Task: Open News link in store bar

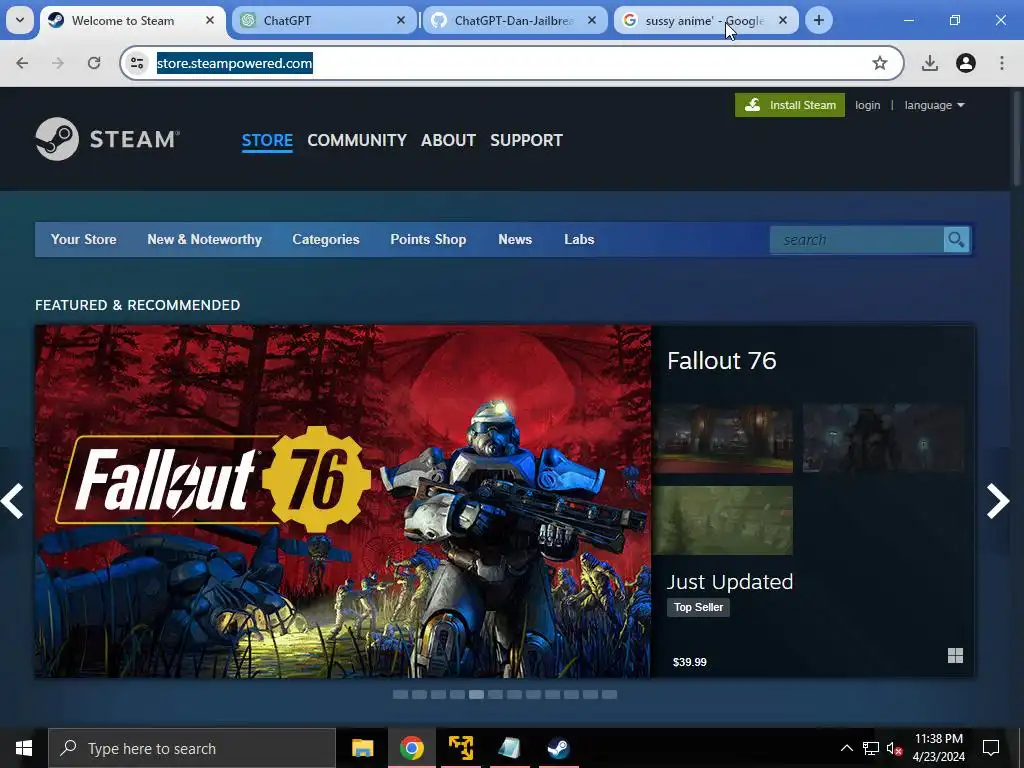Action: (515, 240)
